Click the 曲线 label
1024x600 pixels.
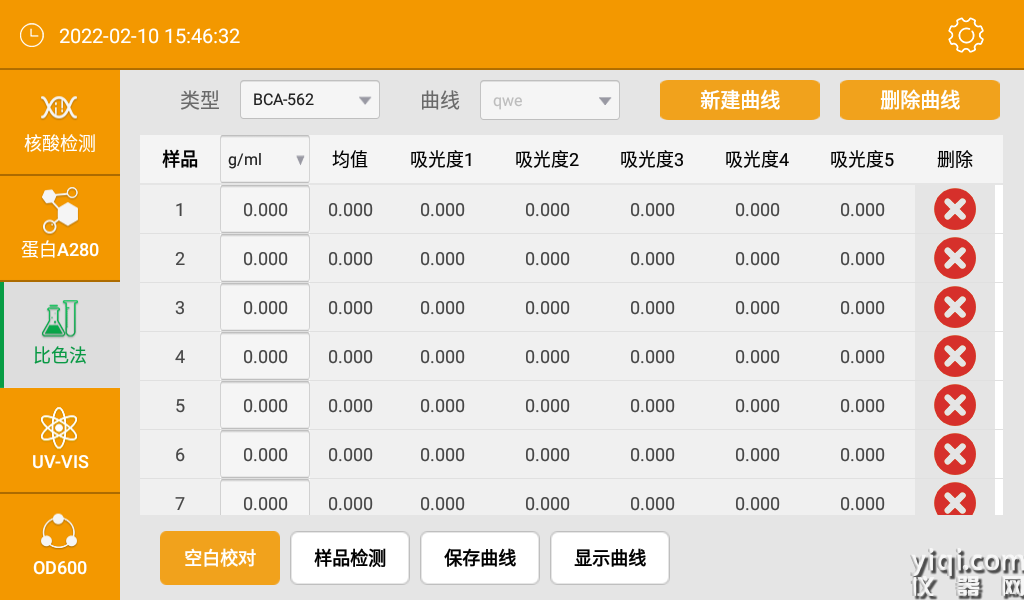(440, 101)
